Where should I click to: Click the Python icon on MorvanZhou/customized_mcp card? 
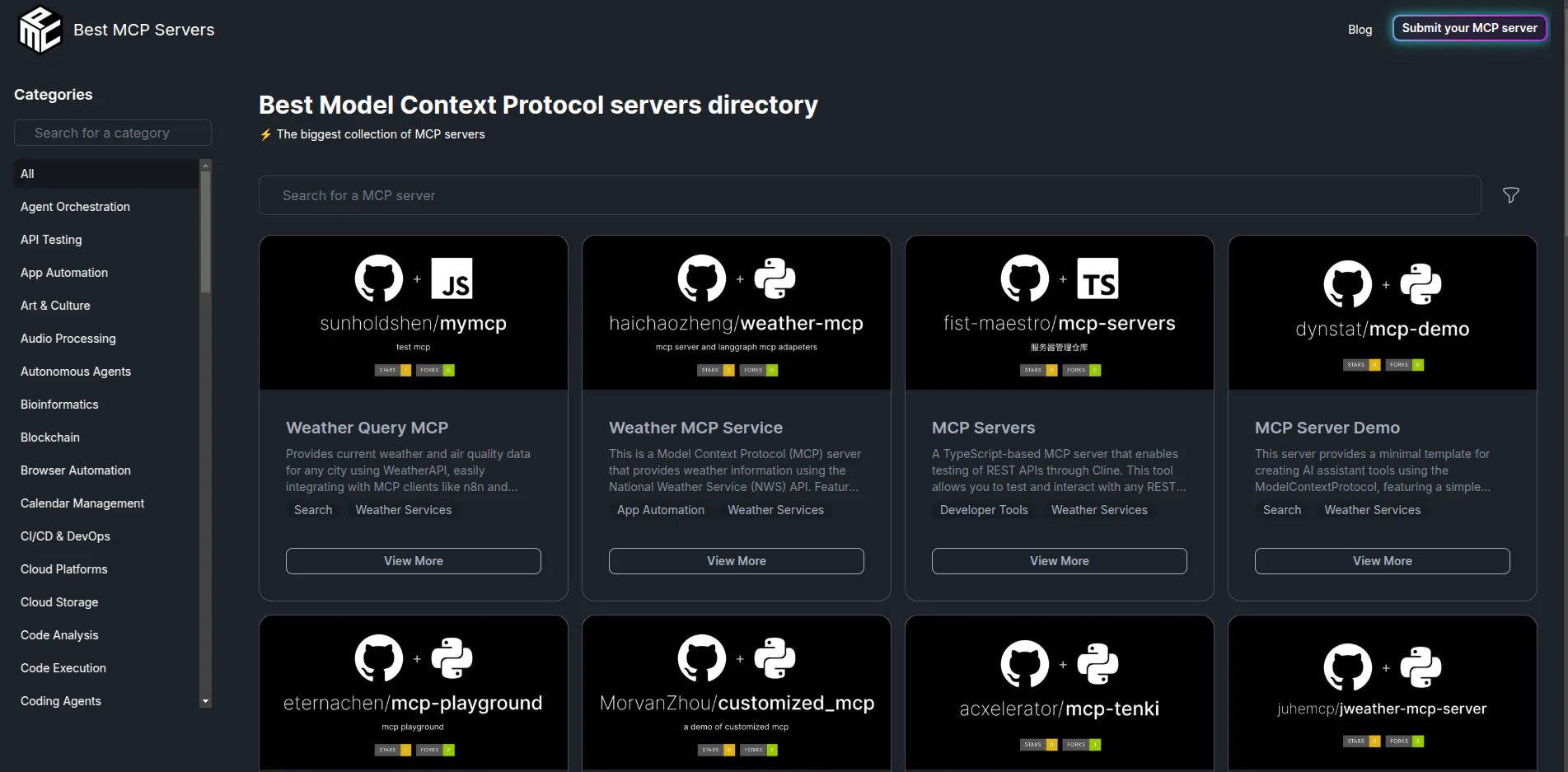tap(773, 657)
